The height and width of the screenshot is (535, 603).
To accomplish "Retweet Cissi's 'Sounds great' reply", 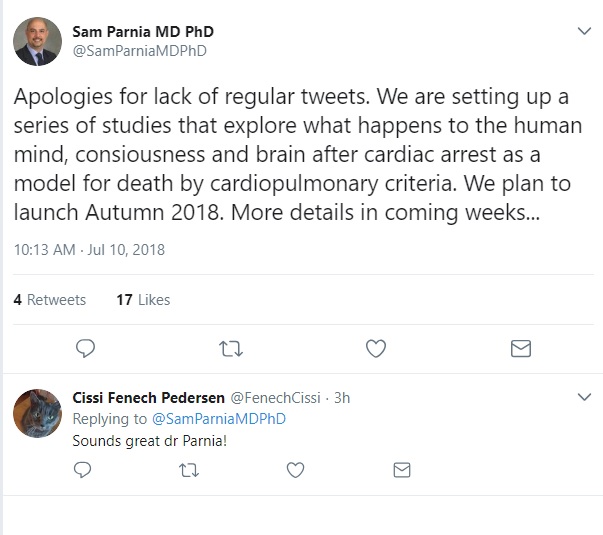I will point(189,469).
